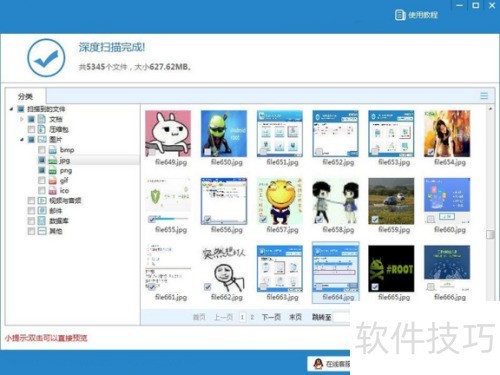The image size is (500, 375).
Task: Check the 视频与音频 checkbox
Action: 31,201
